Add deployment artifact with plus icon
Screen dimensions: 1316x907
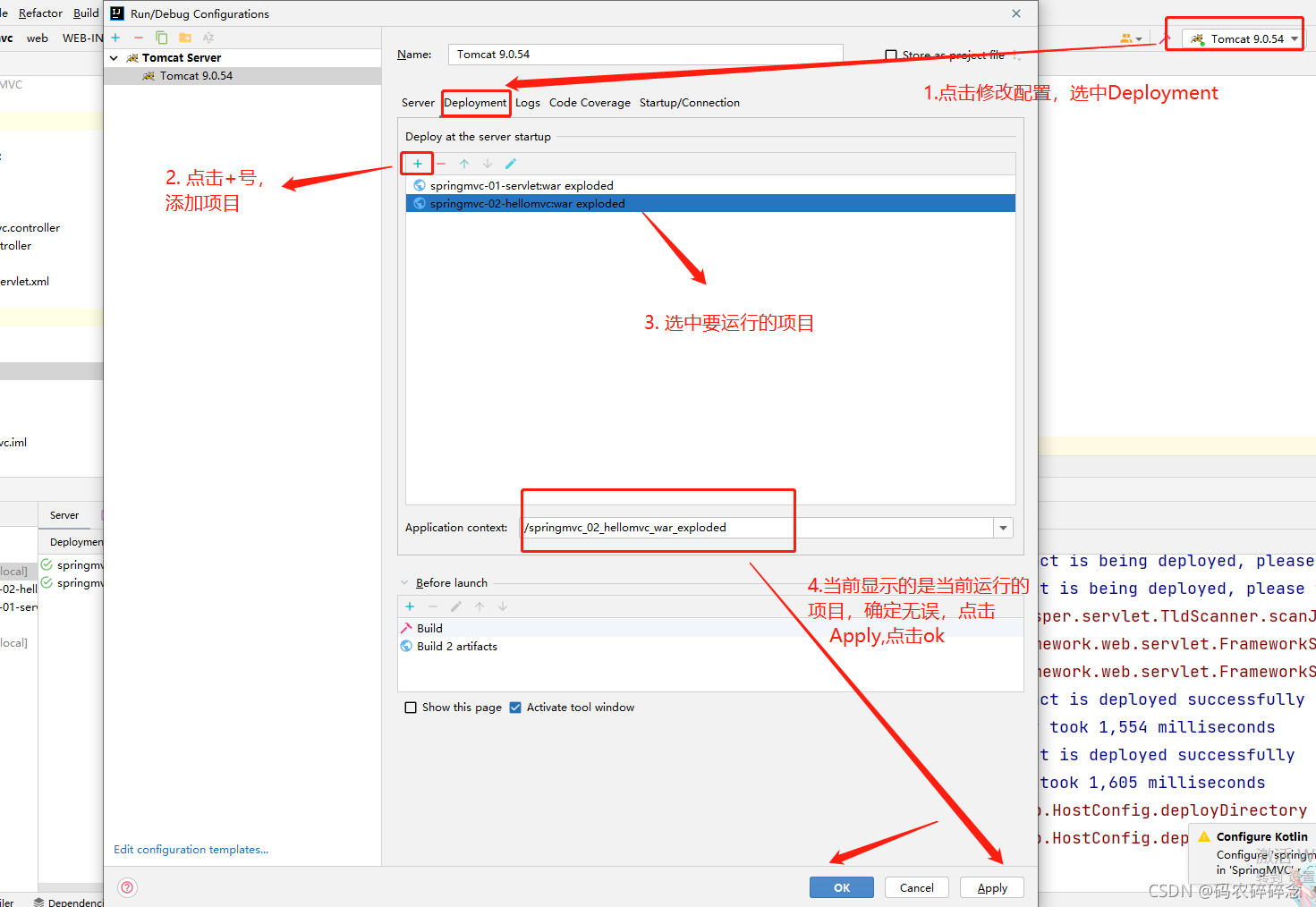[x=418, y=164]
